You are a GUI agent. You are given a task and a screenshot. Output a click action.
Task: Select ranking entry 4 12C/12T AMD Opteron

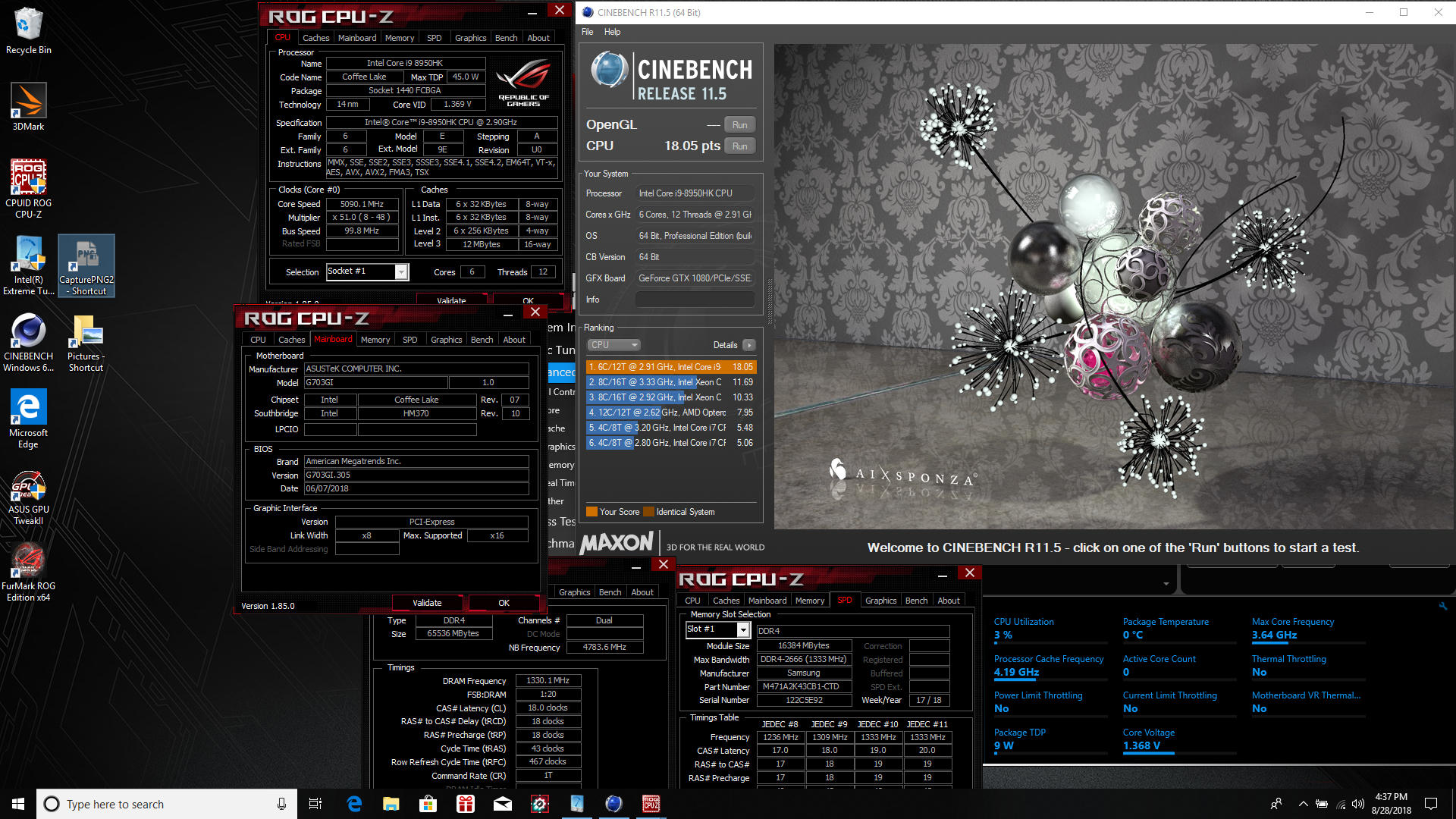(x=670, y=413)
